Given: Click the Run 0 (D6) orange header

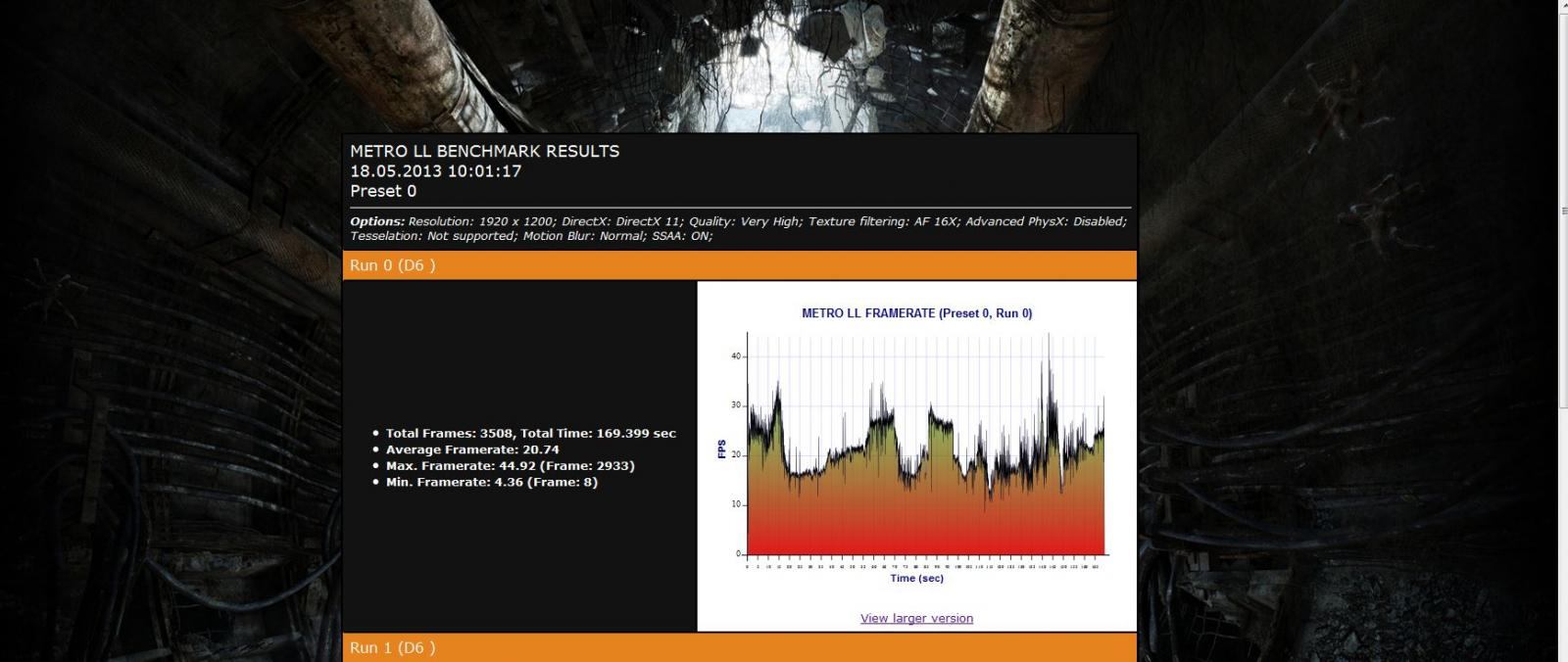Looking at the screenshot, I should coord(740,265).
